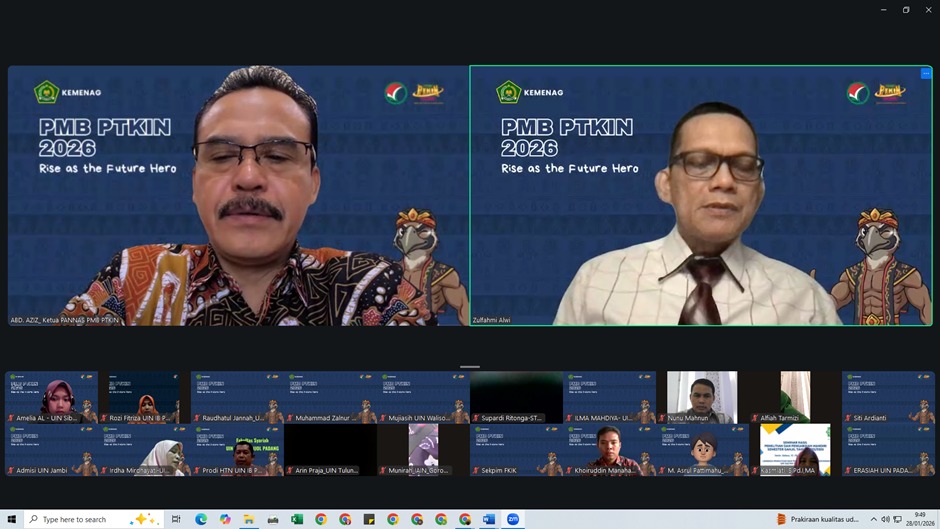Open the Windows Start menu
The height and width of the screenshot is (529, 940).
tap(11, 519)
